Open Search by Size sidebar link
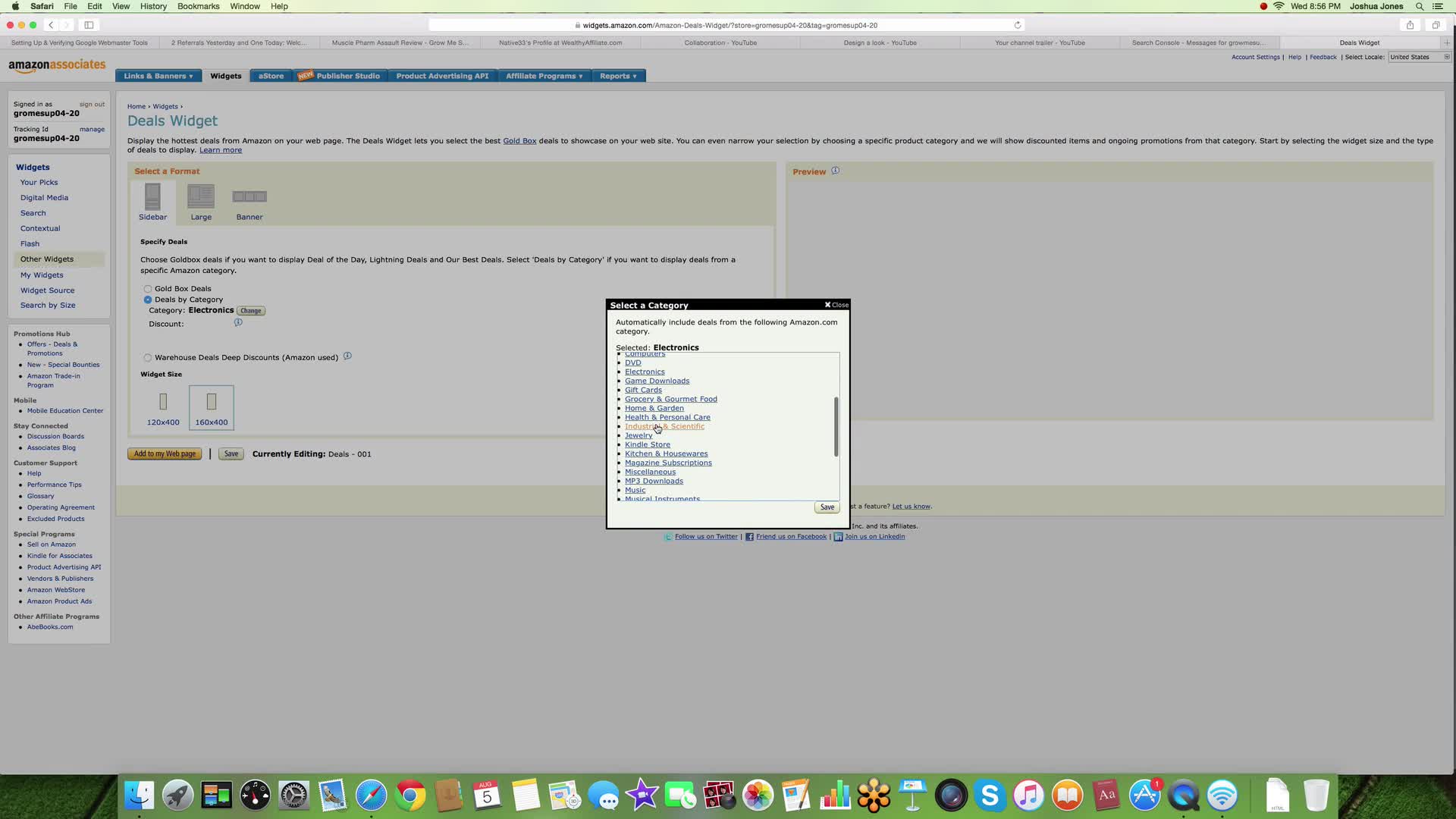 pyautogui.click(x=48, y=306)
